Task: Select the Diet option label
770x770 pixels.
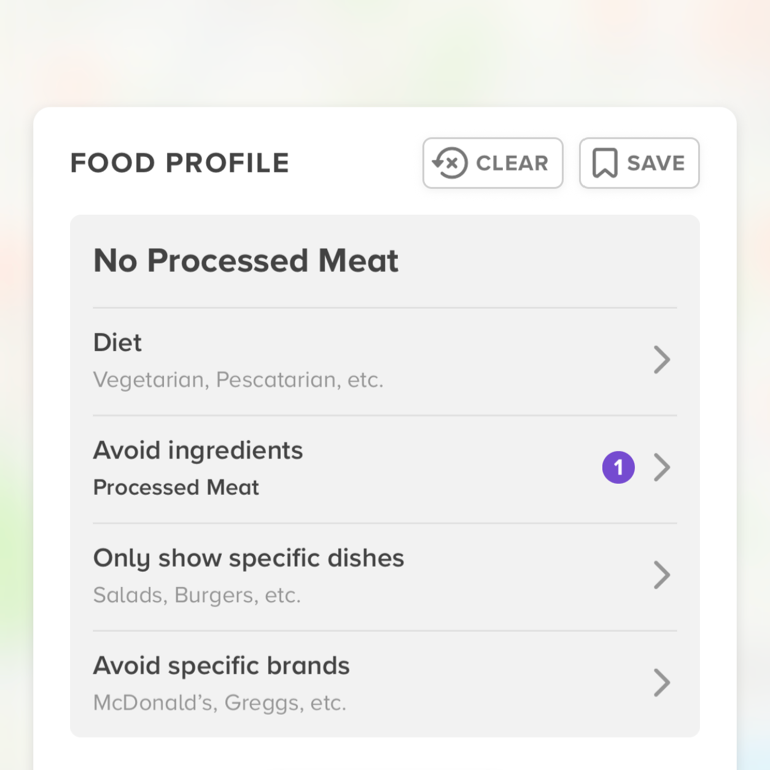Action: [x=118, y=343]
